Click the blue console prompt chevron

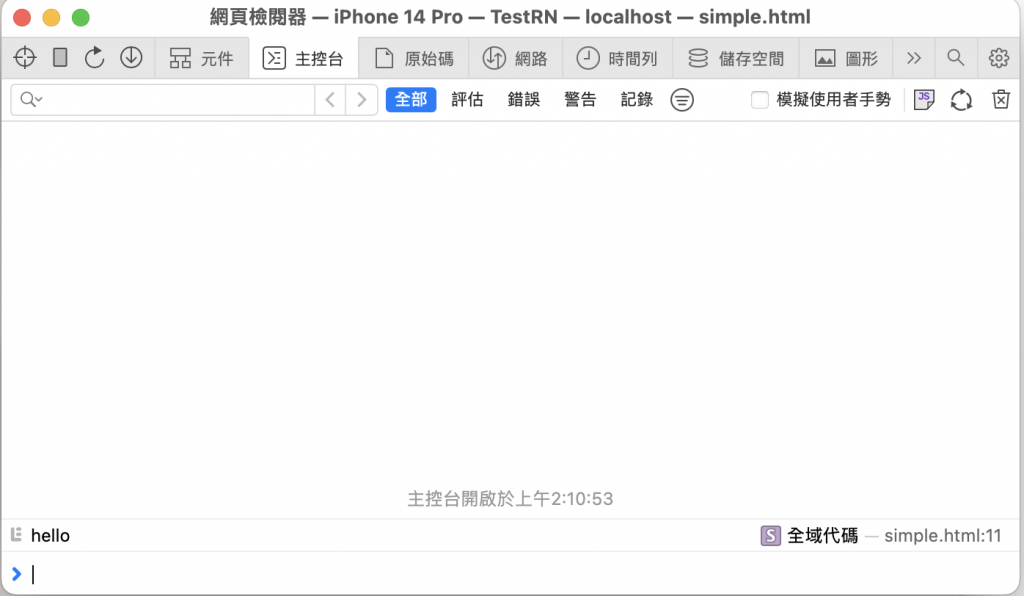(16, 574)
